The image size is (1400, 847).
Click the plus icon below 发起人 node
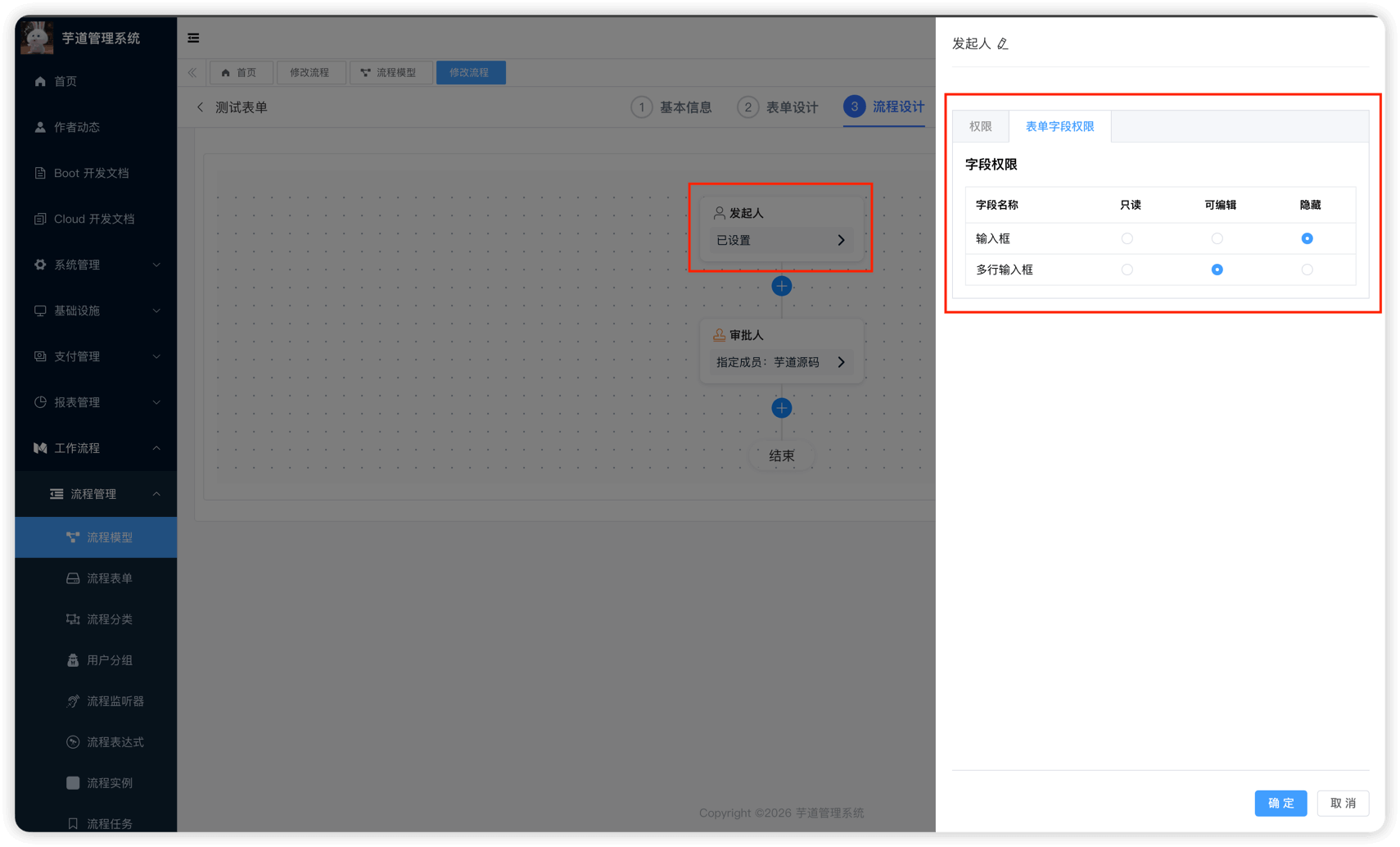tap(781, 286)
